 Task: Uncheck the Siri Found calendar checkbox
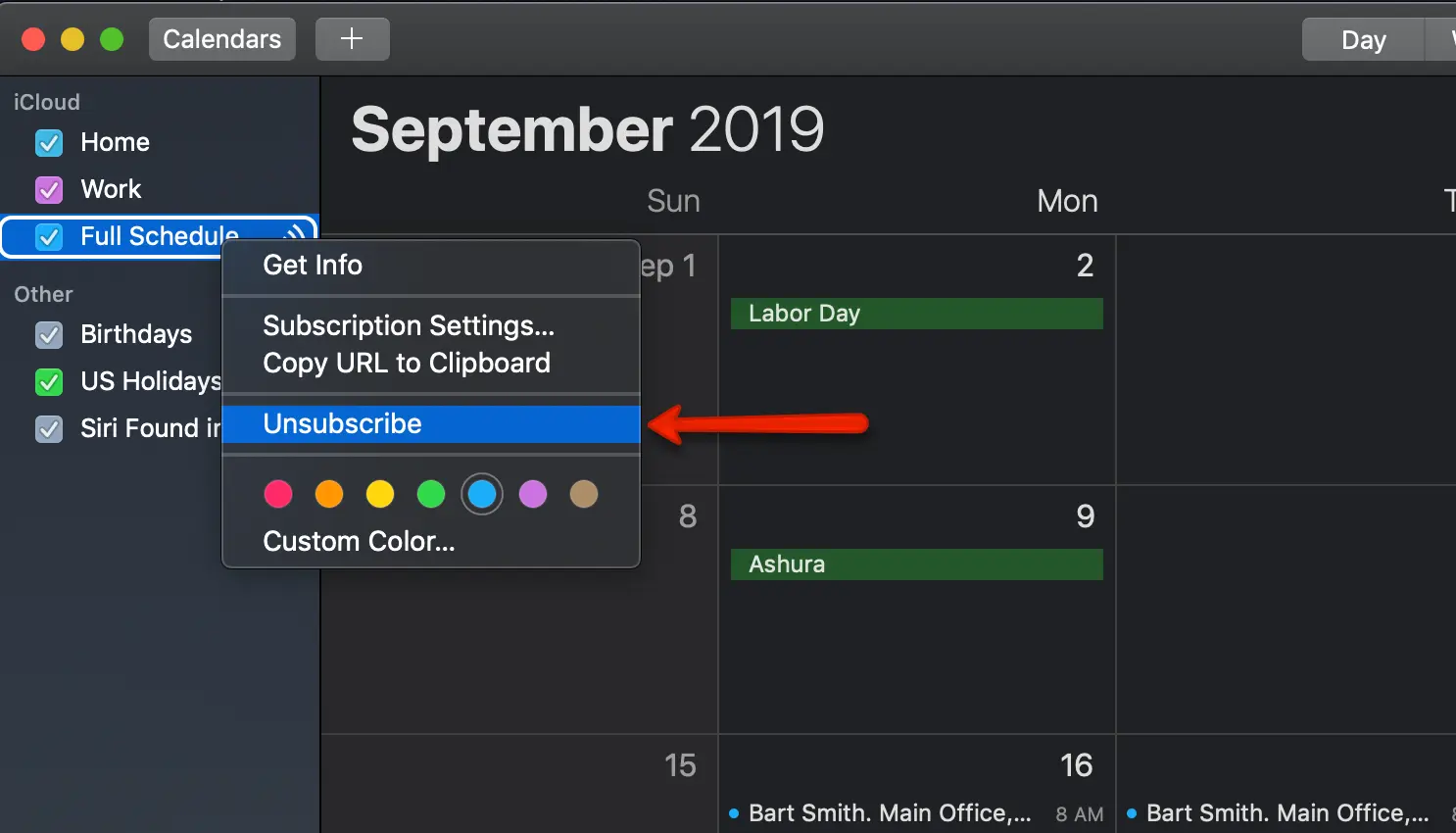[x=49, y=428]
